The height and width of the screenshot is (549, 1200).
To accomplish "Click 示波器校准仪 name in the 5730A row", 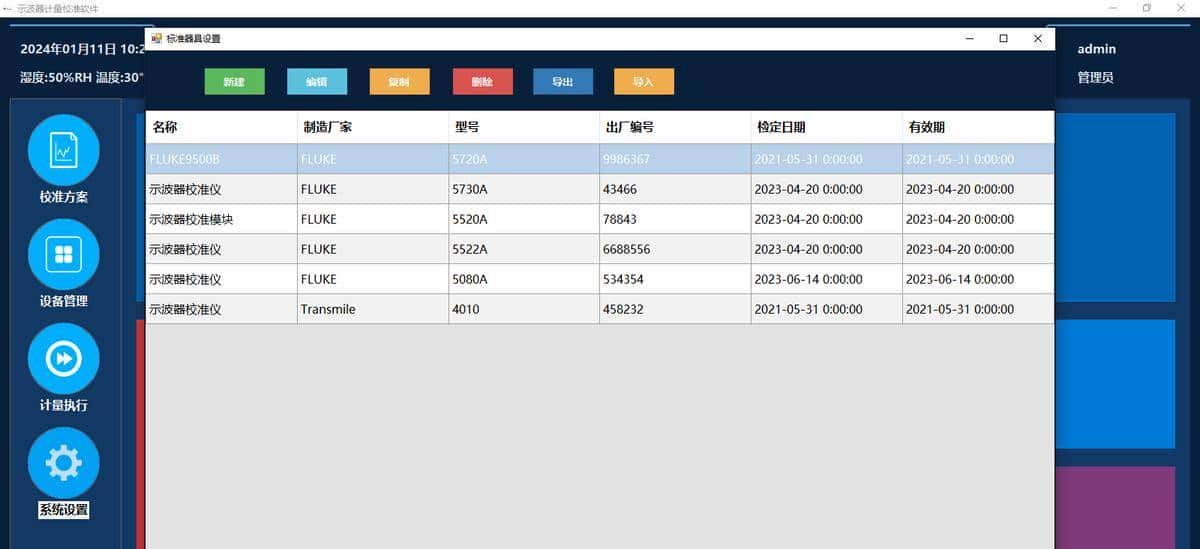I will click(x=222, y=189).
